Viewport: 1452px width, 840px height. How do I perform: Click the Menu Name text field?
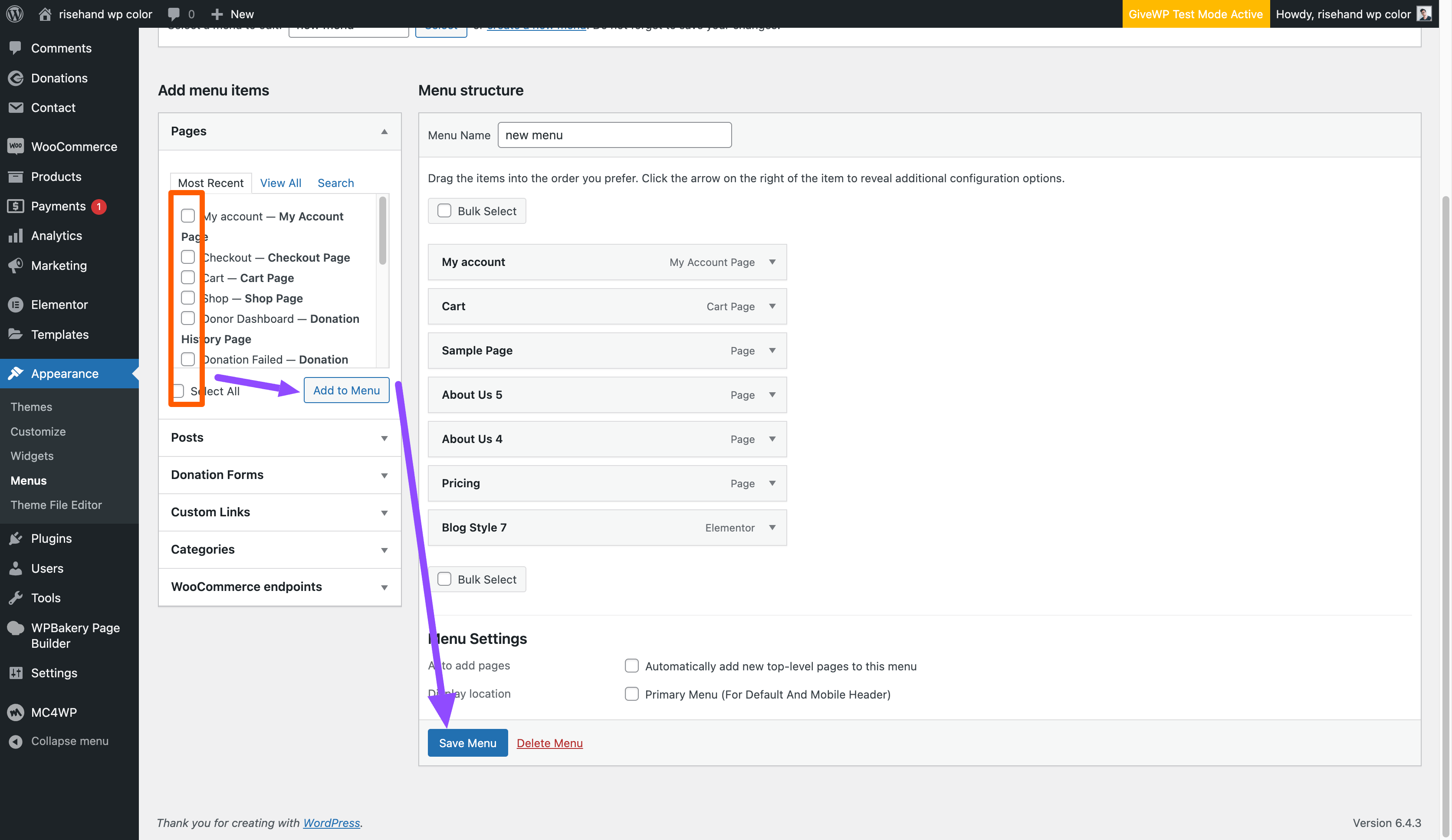coord(614,135)
